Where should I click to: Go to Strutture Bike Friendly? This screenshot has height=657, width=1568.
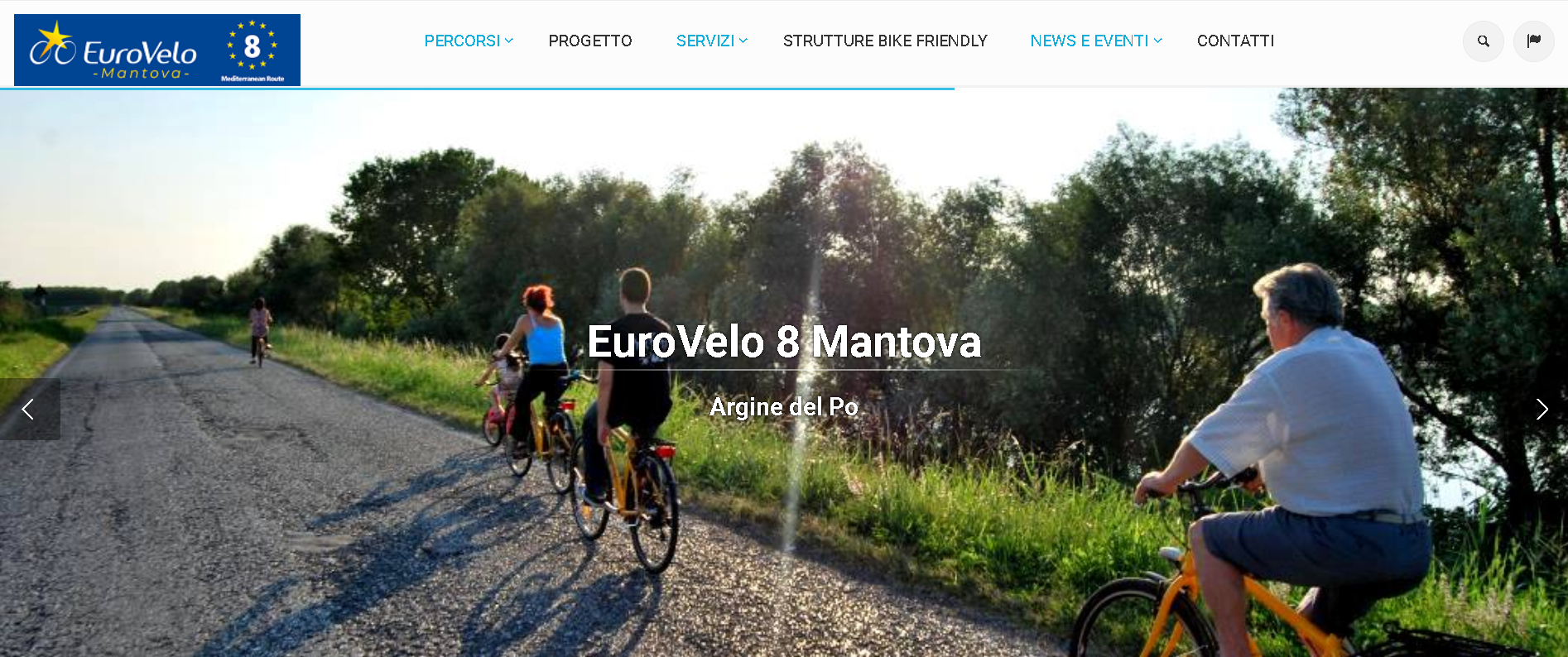point(885,41)
